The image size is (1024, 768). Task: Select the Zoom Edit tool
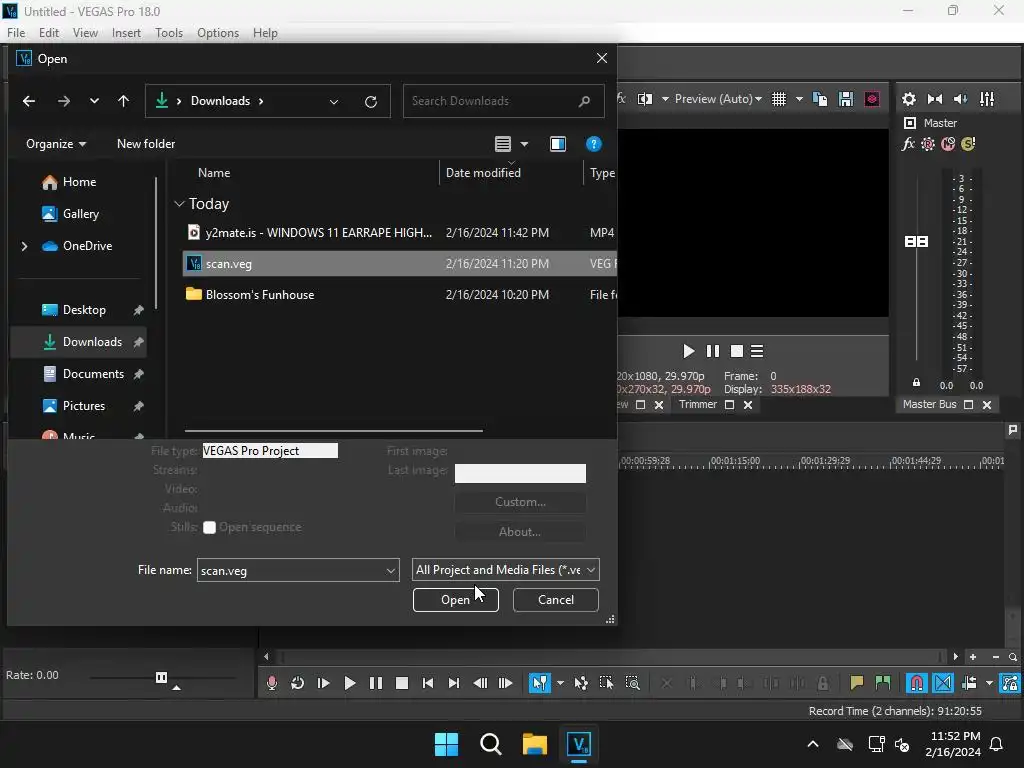632,683
